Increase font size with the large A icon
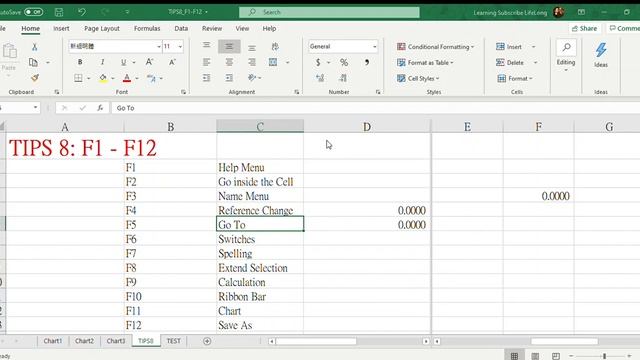The width and height of the screenshot is (640, 360). point(149,62)
